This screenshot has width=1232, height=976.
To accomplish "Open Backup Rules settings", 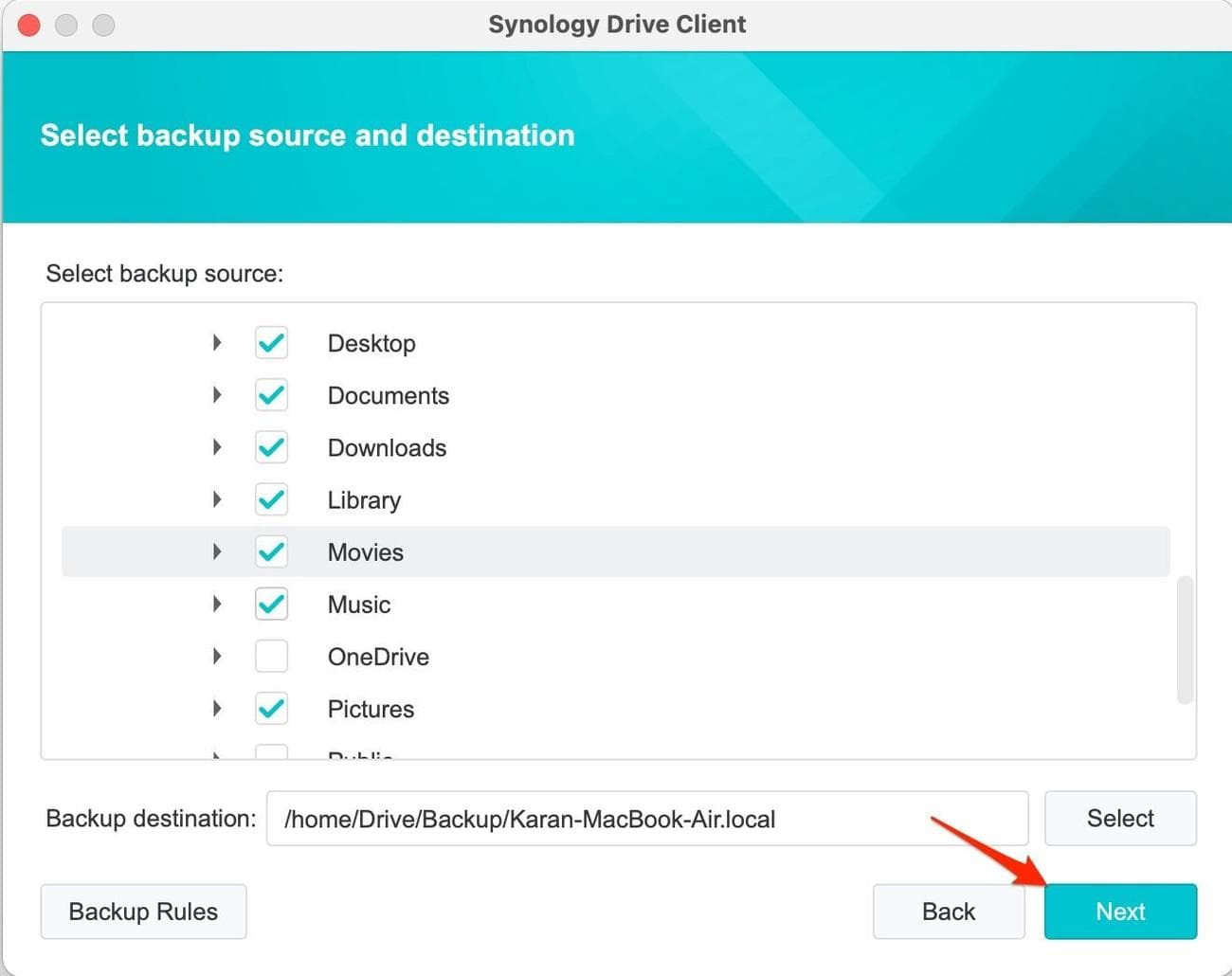I will pyautogui.click(x=143, y=911).
